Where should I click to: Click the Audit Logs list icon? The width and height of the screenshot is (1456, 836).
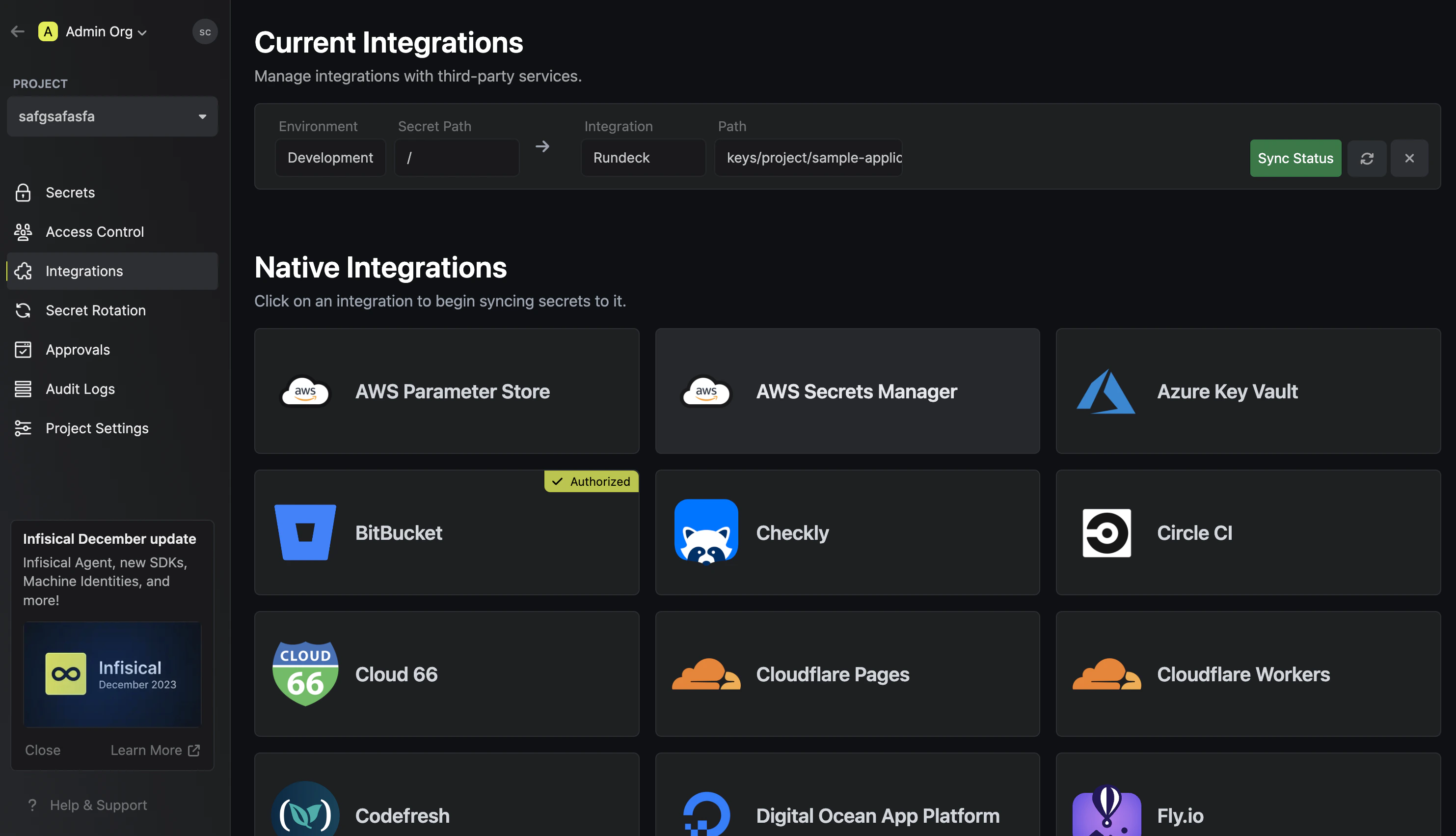(x=23, y=390)
